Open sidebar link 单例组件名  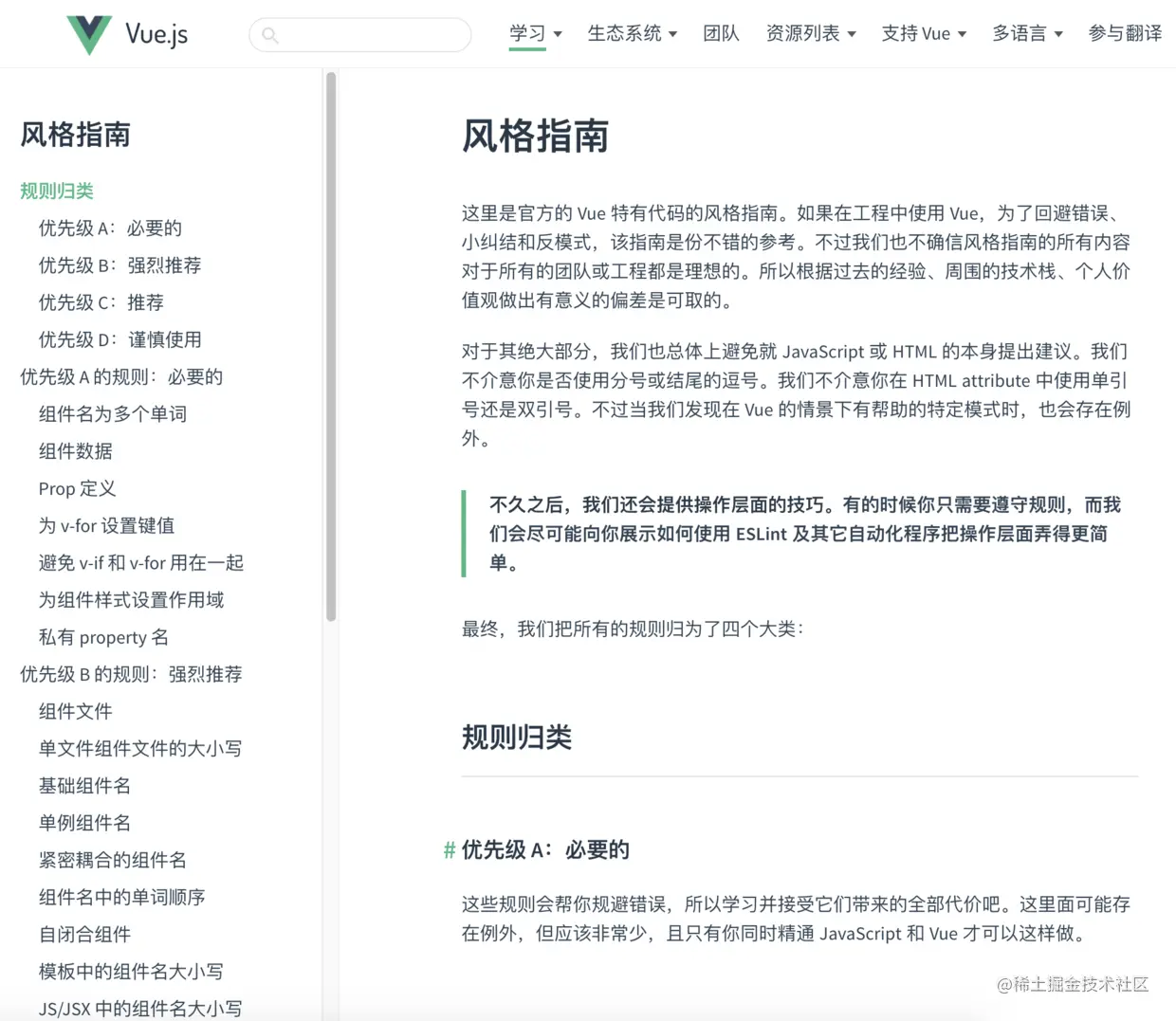point(84,823)
